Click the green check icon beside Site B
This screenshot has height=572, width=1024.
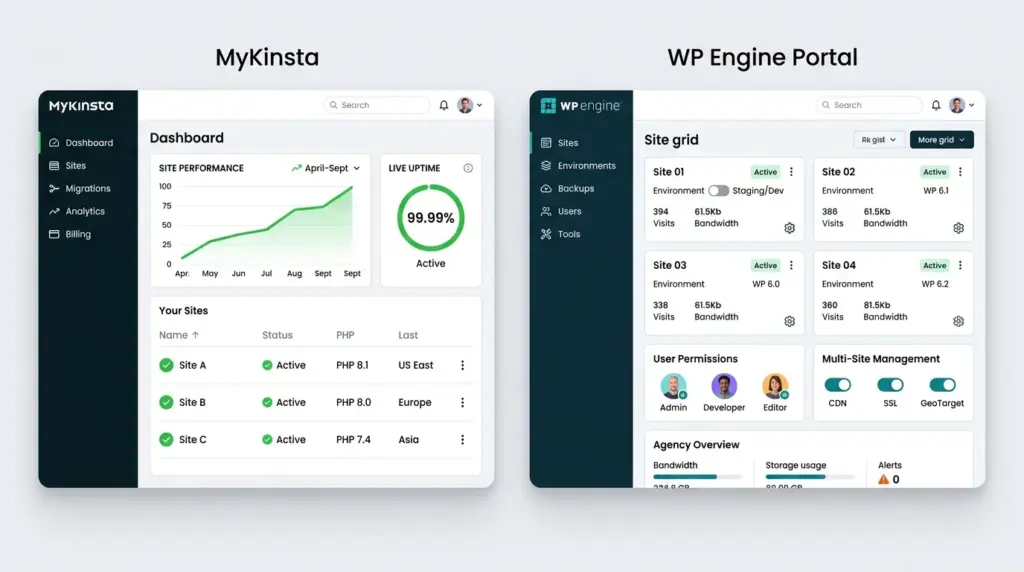(x=167, y=402)
